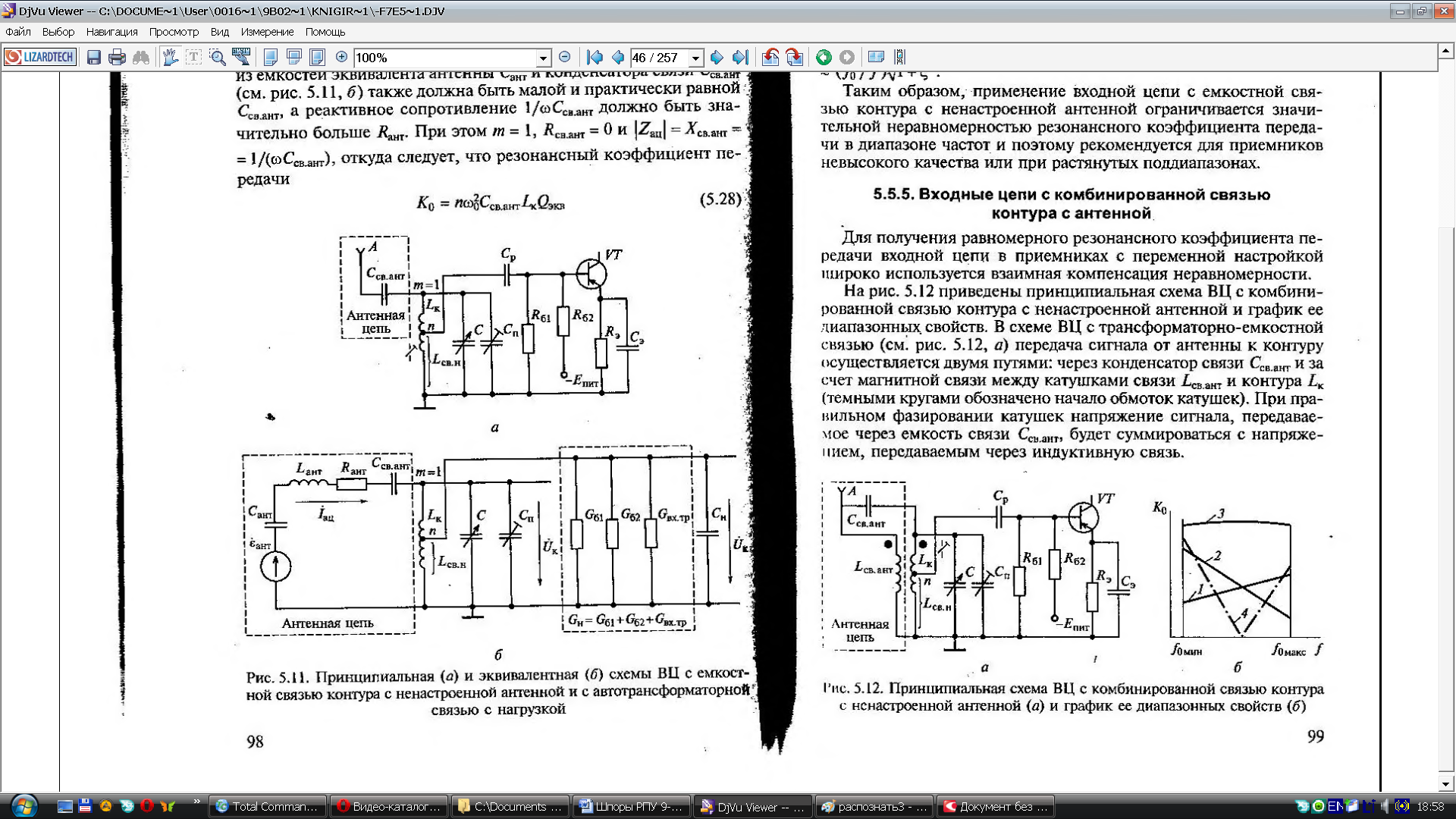Switch to распознать3 taskbar button

(874, 807)
